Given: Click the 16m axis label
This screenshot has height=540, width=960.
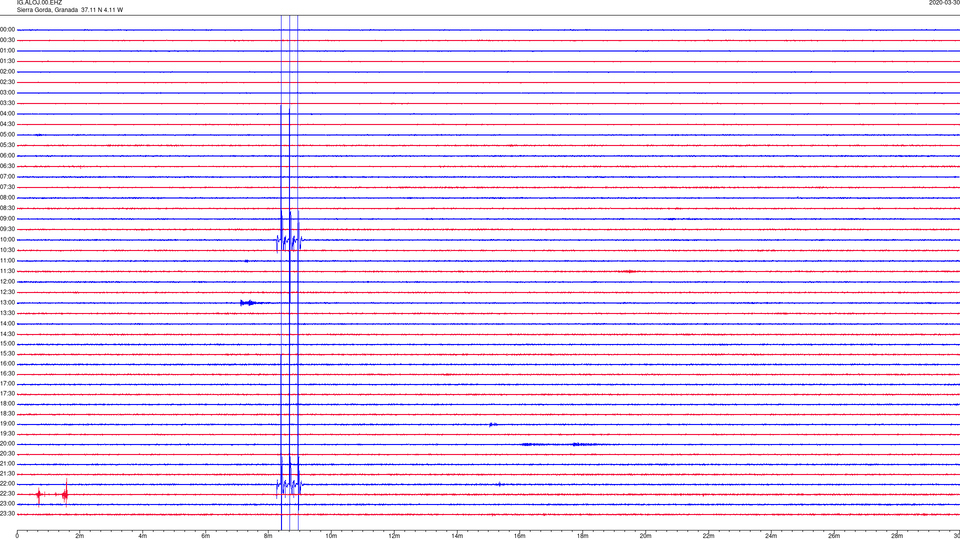Looking at the screenshot, I should pos(520,536).
